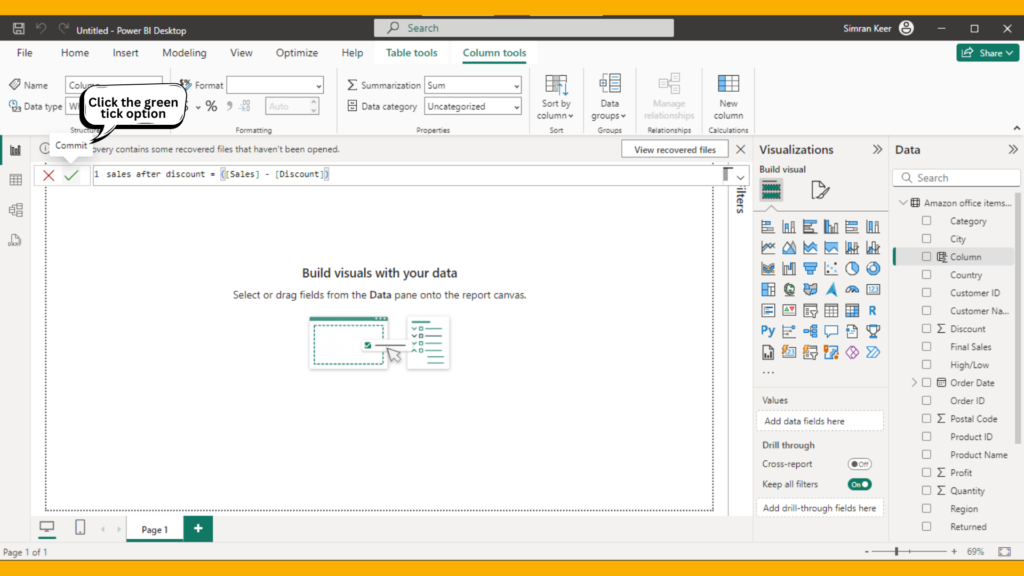Viewport: 1024px width, 576px height.
Task: Open DAX query view in the left sidebar
Action: click(16, 240)
